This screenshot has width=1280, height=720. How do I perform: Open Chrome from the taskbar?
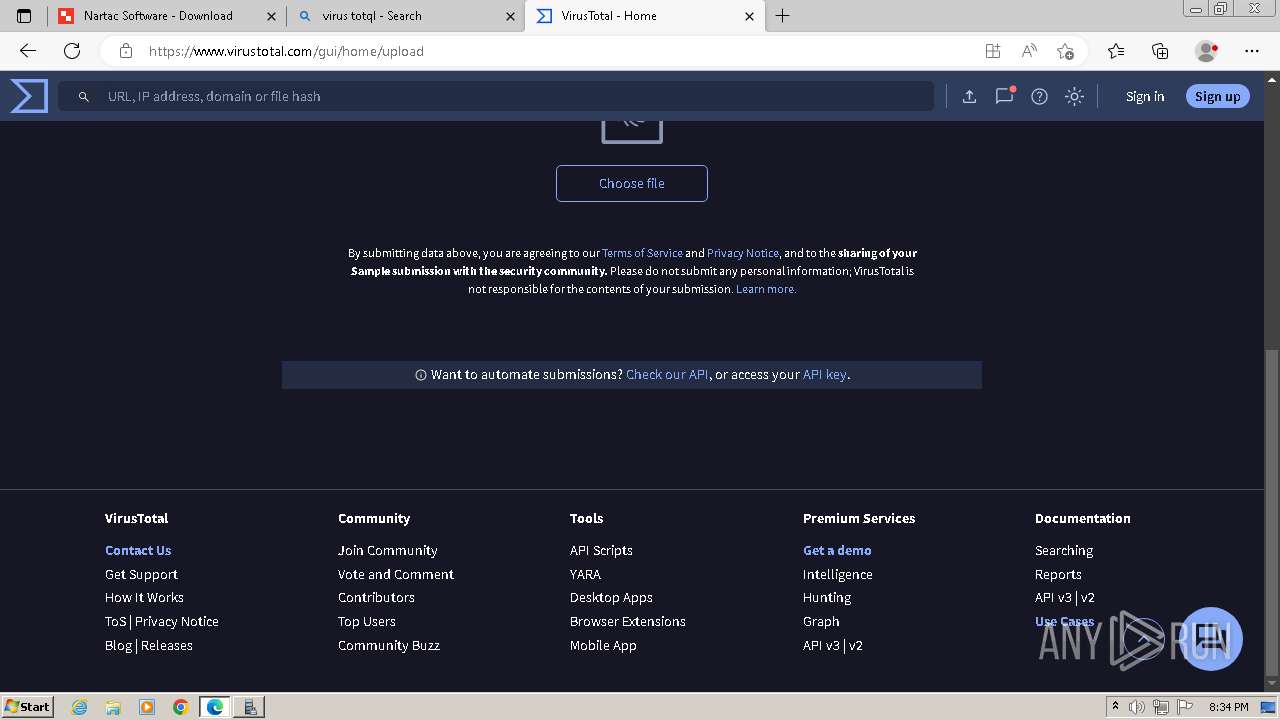coord(180,706)
